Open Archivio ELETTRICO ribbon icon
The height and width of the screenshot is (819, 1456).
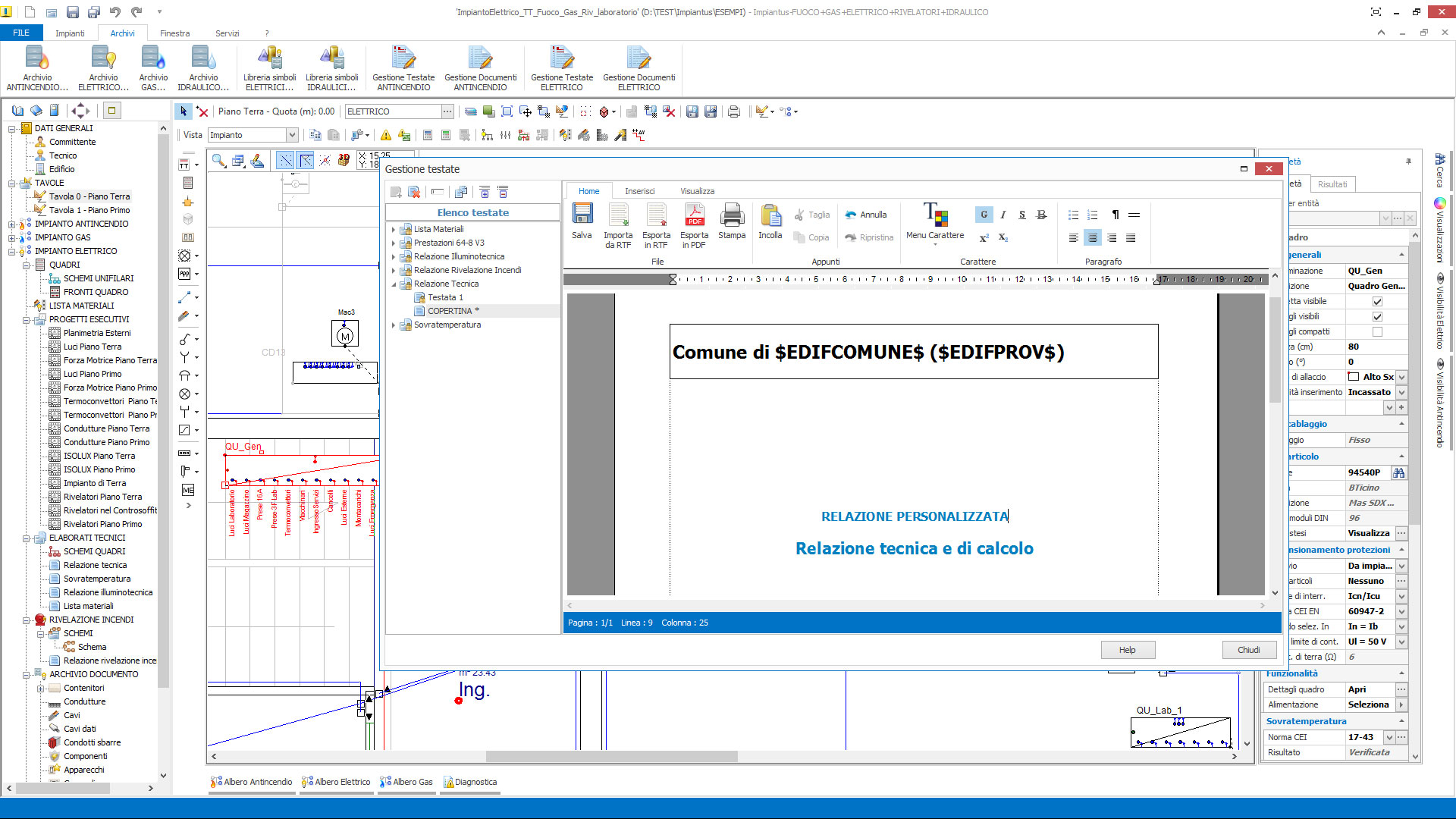click(x=103, y=67)
